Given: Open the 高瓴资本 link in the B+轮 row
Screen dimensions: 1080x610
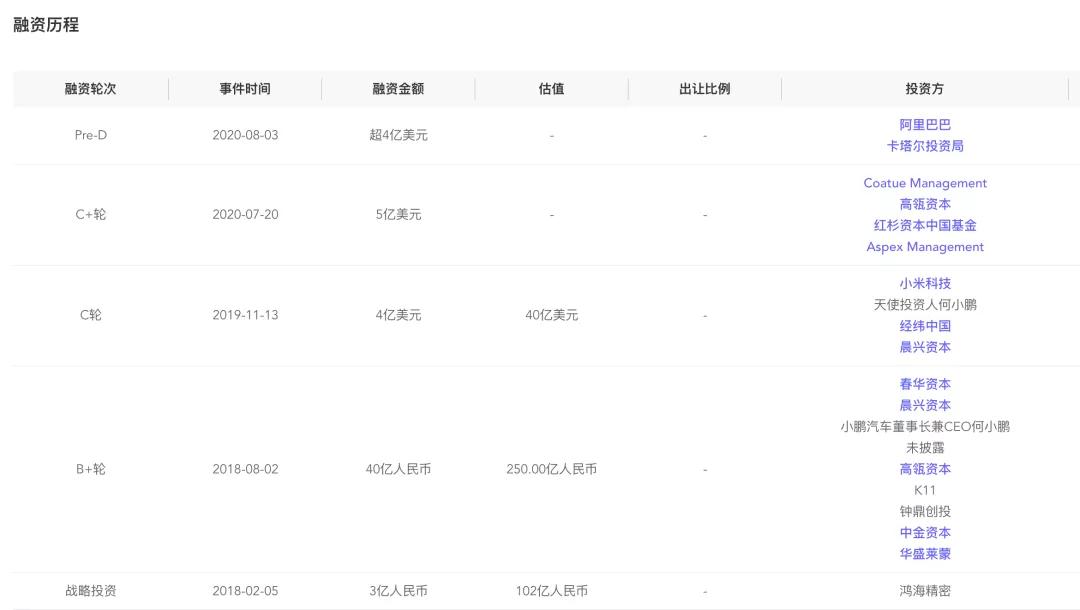Looking at the screenshot, I should point(925,469).
